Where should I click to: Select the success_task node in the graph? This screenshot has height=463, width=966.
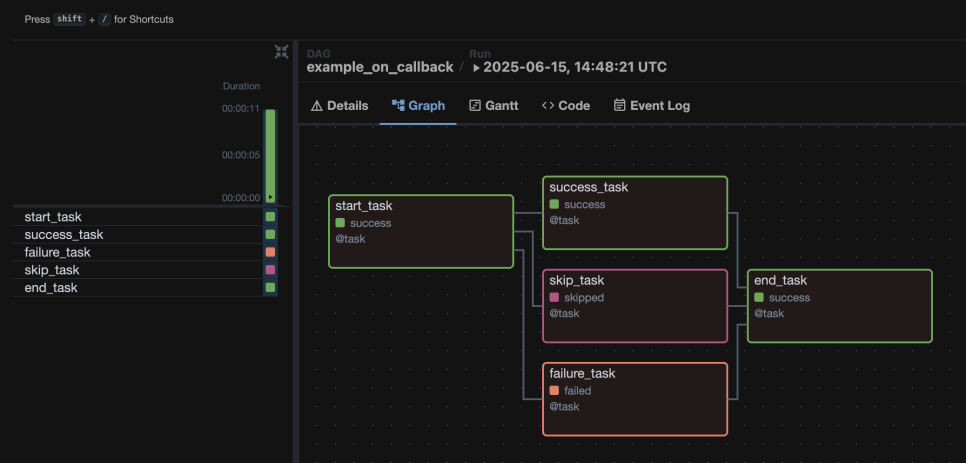635,213
